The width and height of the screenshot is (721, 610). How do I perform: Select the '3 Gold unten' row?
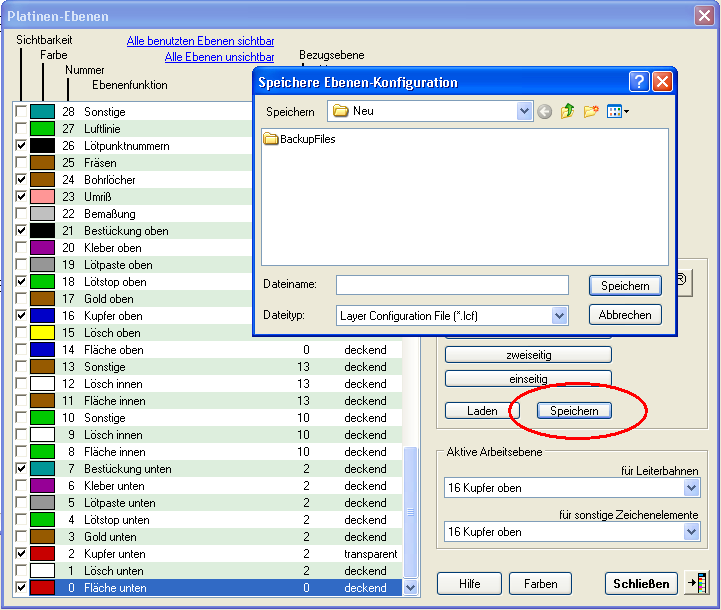pyautogui.click(x=207, y=536)
